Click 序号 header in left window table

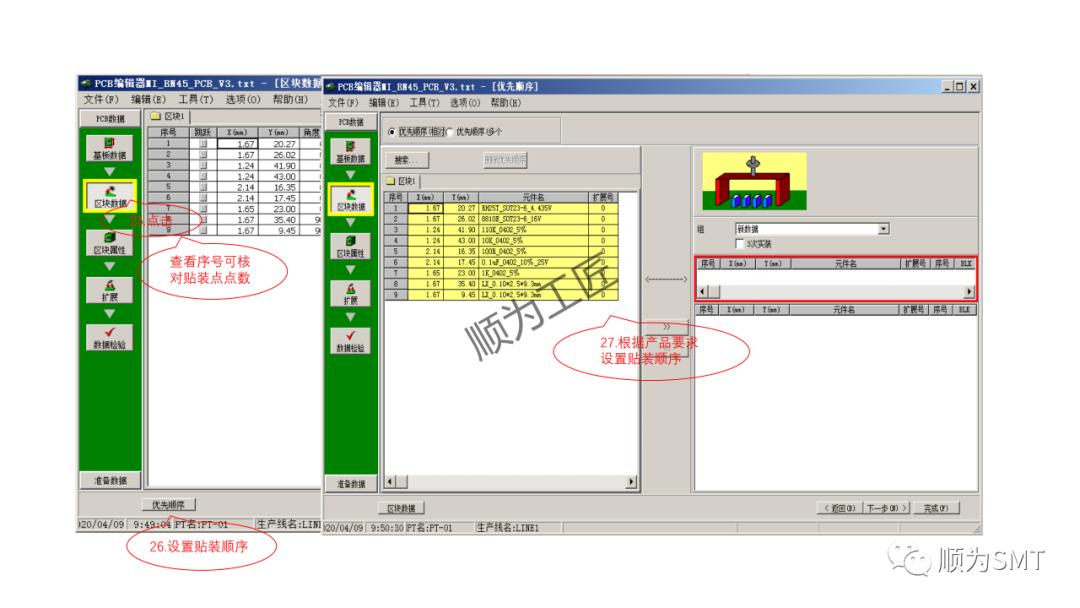168,132
